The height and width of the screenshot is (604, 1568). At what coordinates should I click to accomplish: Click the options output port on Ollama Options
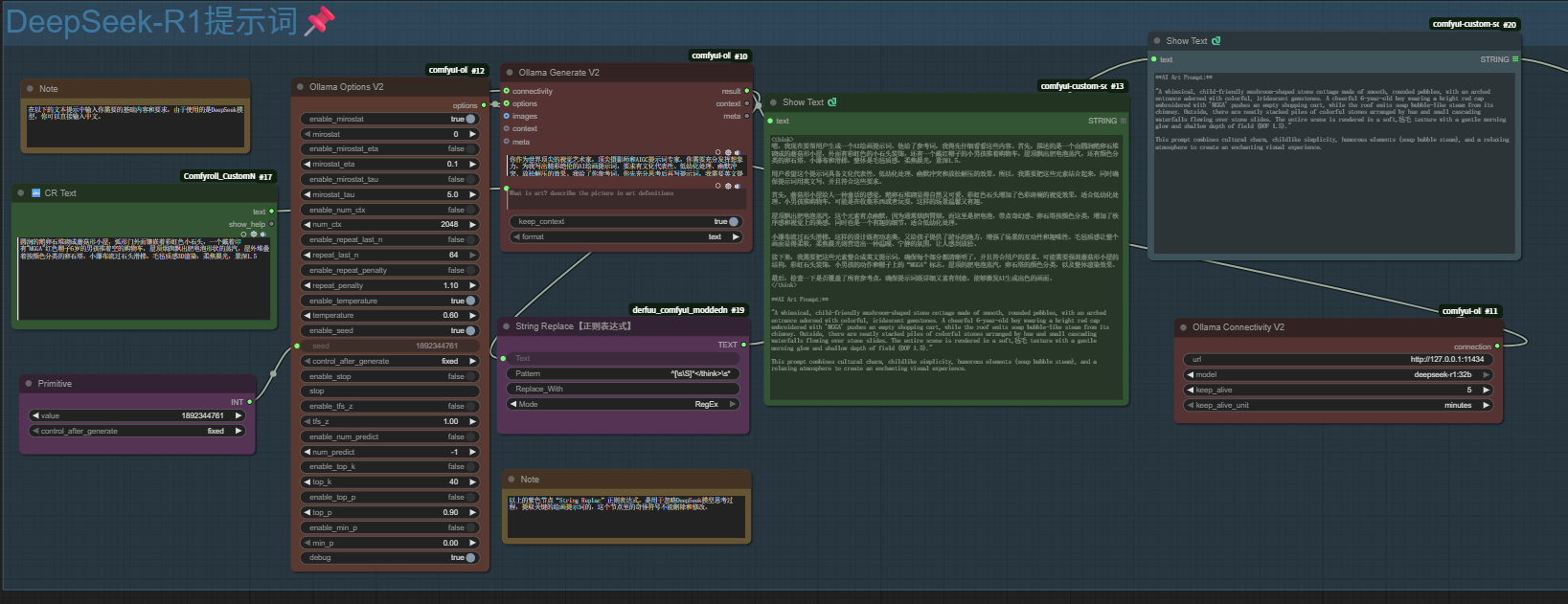484,106
